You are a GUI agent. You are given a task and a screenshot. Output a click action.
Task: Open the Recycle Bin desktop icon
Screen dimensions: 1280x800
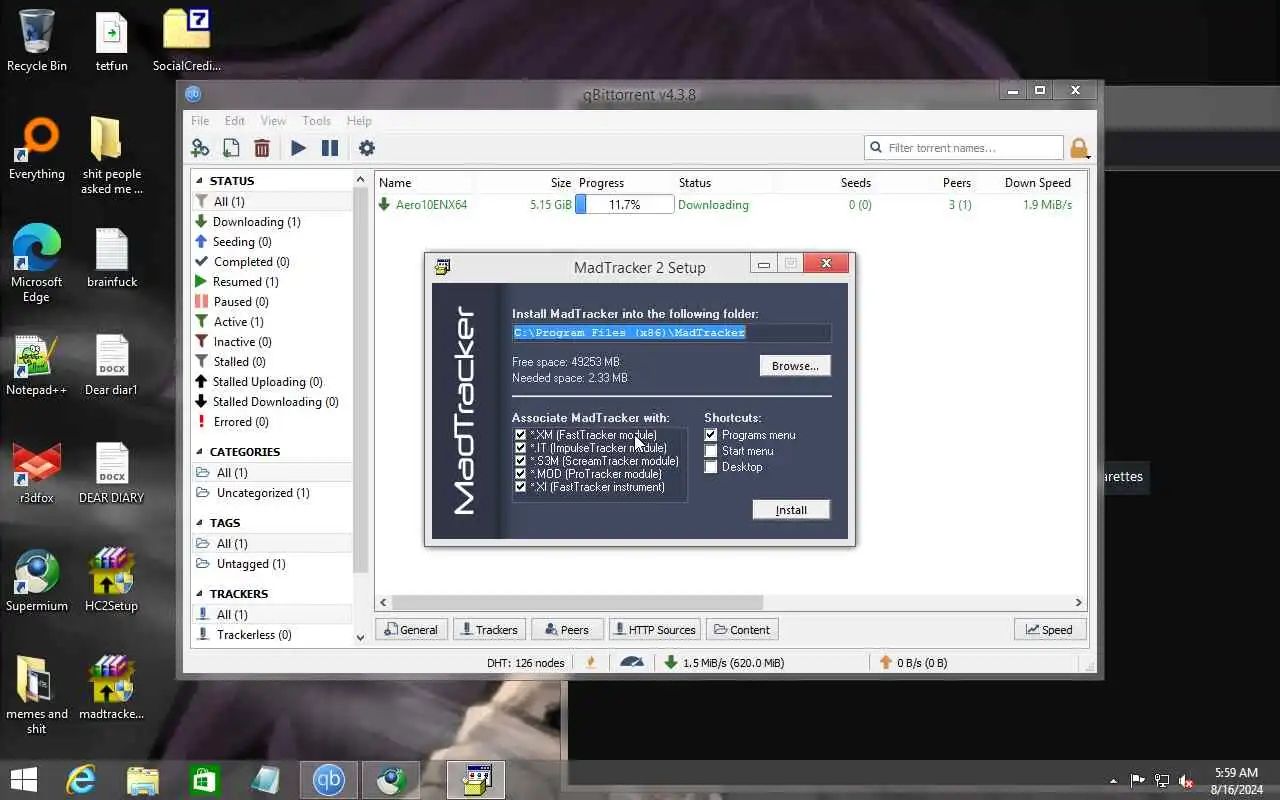tap(37, 41)
